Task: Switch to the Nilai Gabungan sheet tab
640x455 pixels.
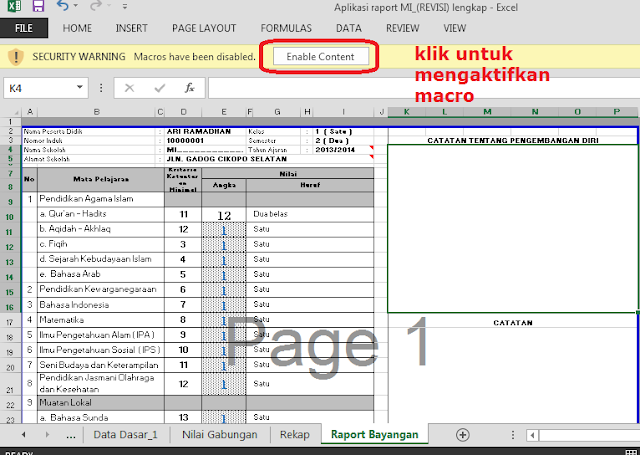Action: (x=220, y=435)
